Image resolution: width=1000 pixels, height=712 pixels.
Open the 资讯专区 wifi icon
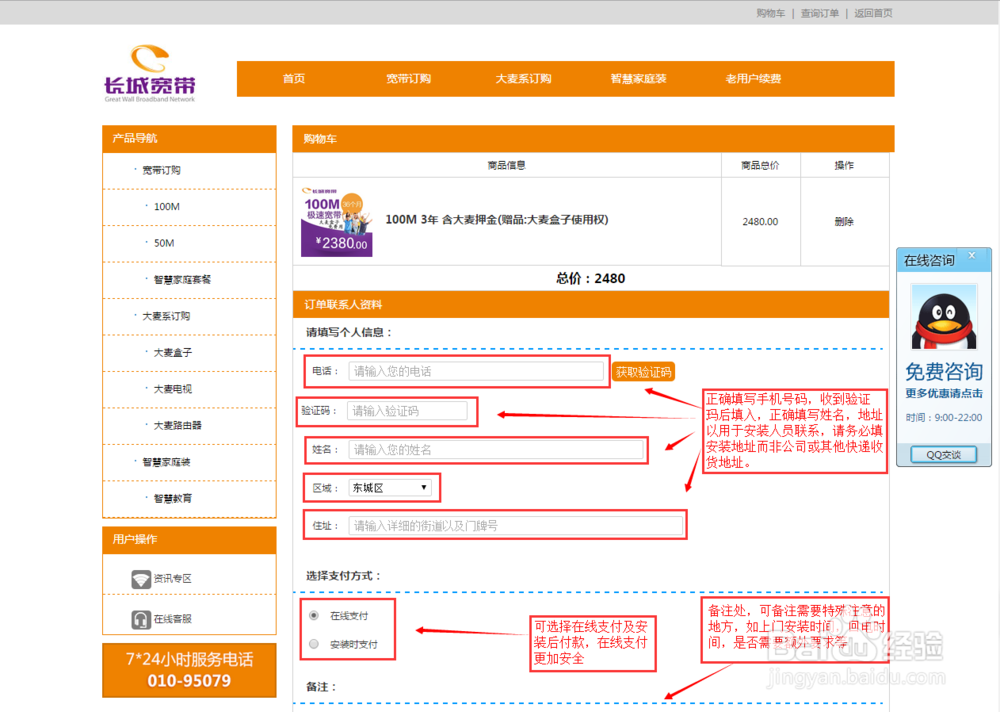coord(141,579)
